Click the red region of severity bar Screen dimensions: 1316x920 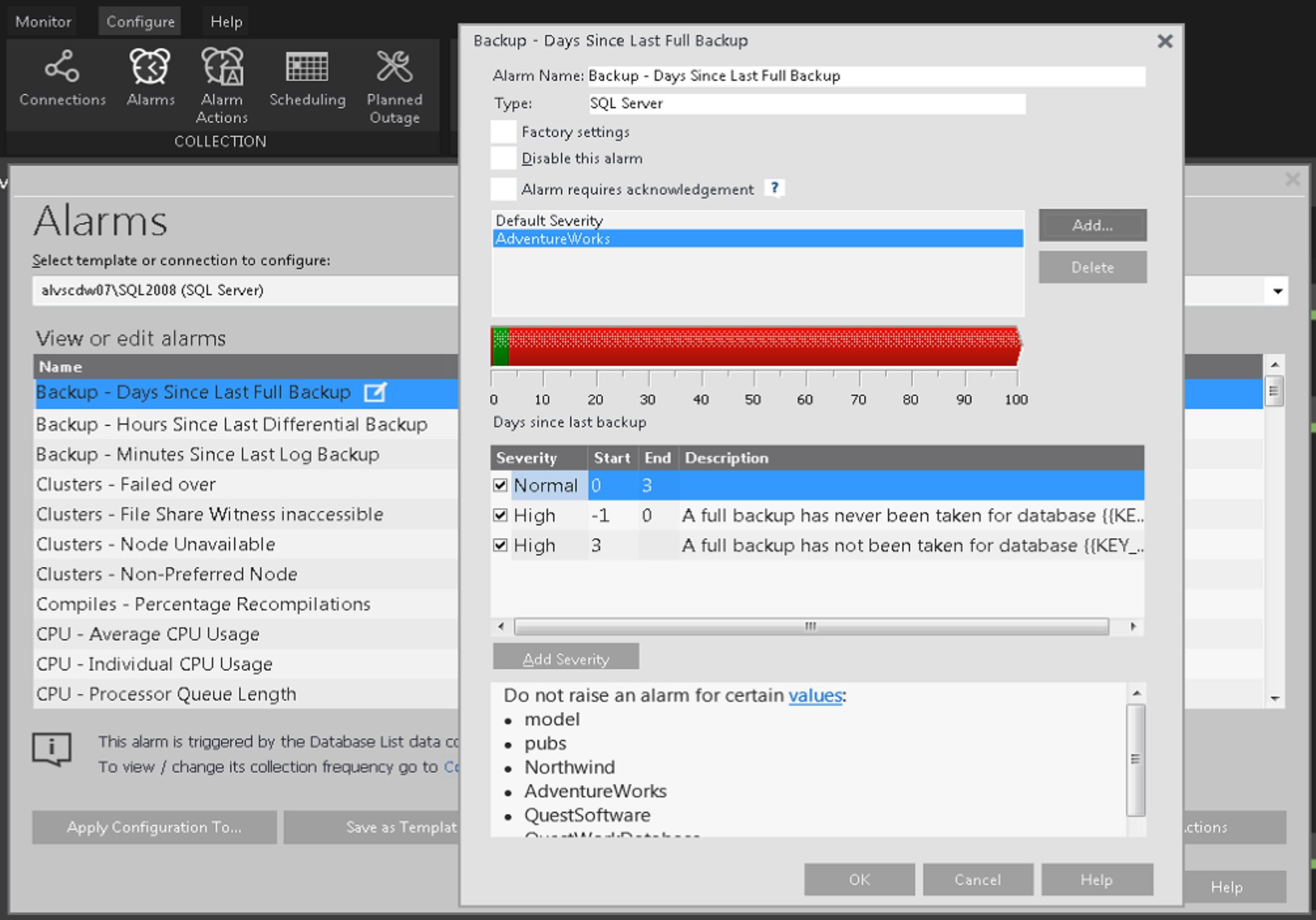762,347
